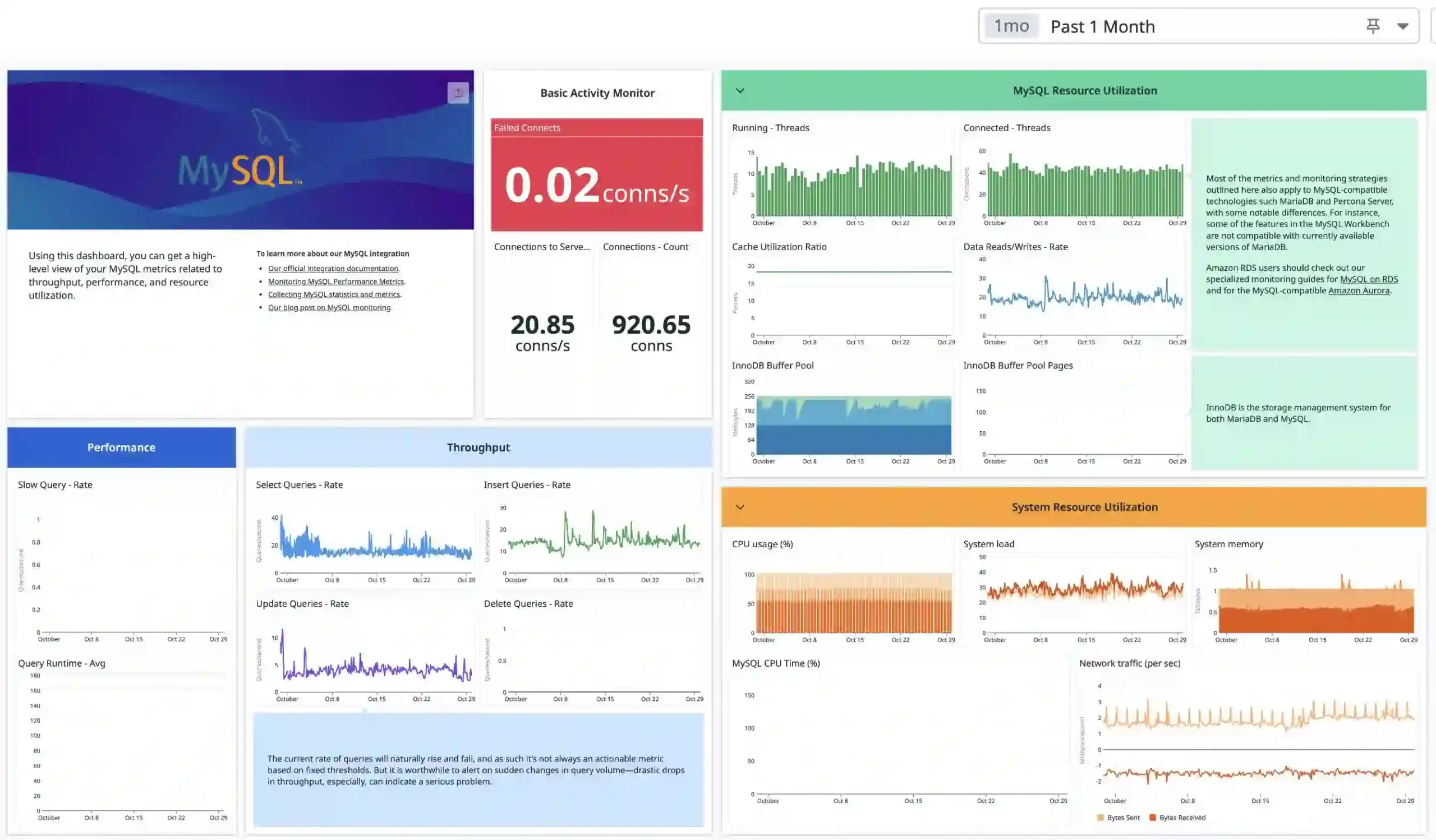Click the Throughput section header
This screenshot has height=840, width=1436.
pyautogui.click(x=478, y=447)
